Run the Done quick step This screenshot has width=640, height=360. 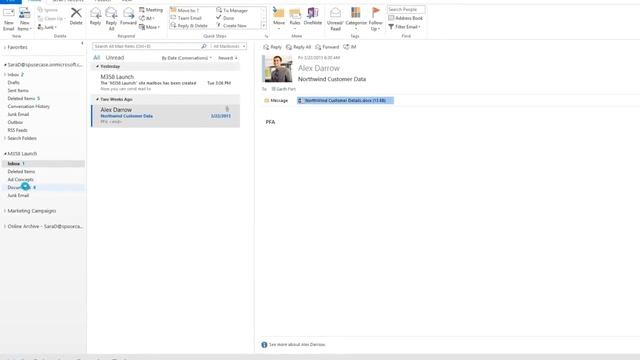coord(225,18)
